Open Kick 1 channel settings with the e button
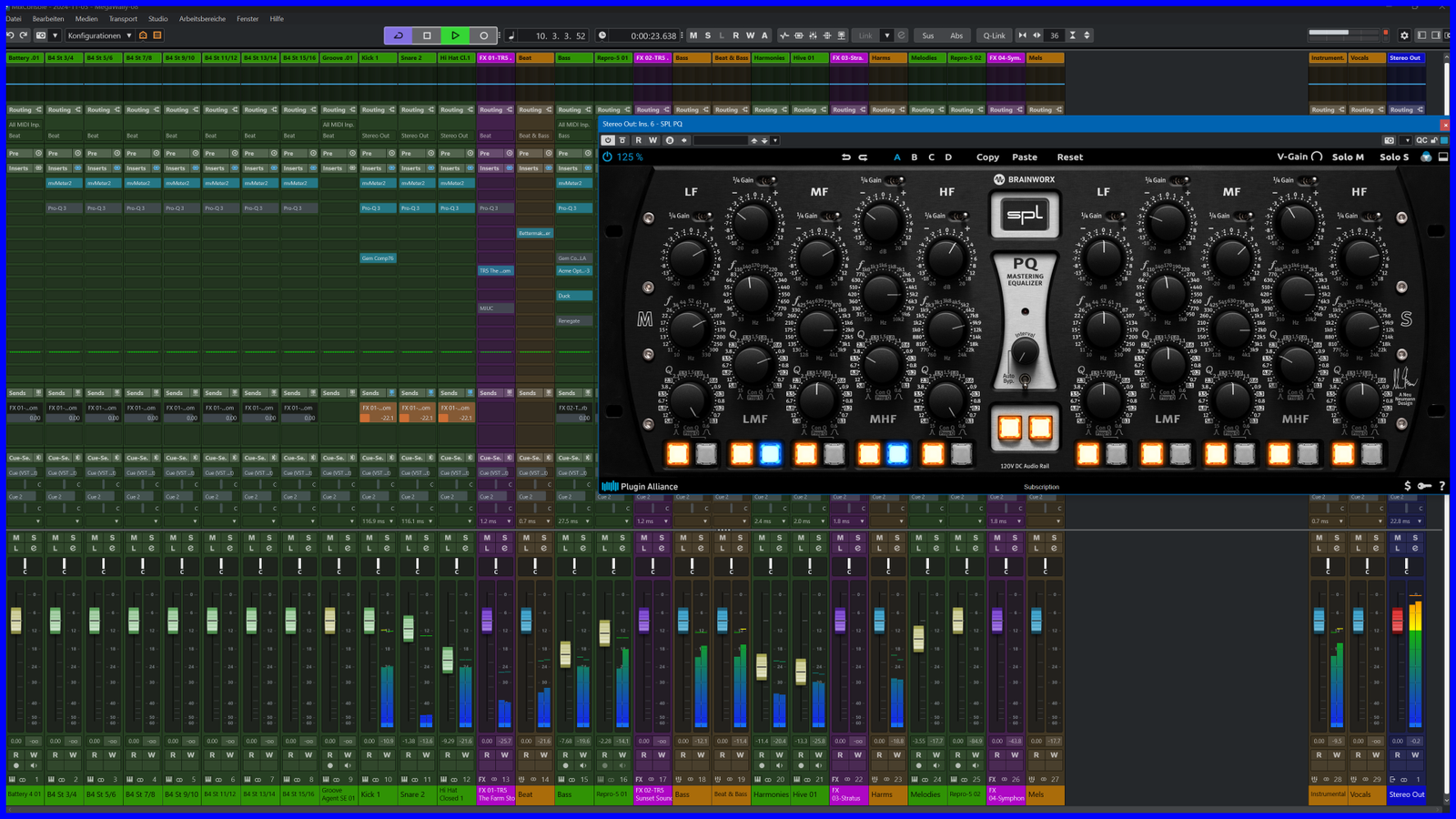This screenshot has width=1456, height=819. click(387, 548)
